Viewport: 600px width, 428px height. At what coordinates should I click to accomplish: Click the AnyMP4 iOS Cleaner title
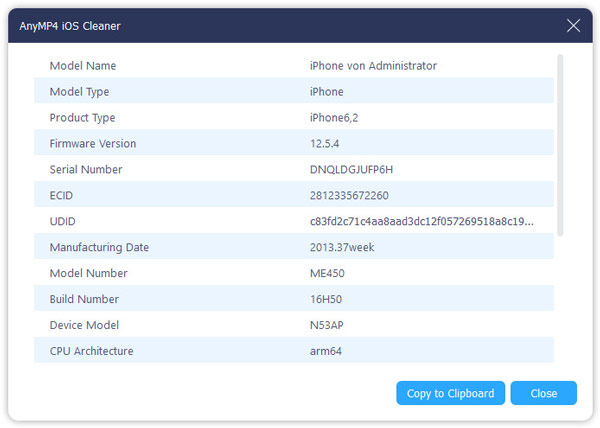pos(63,25)
